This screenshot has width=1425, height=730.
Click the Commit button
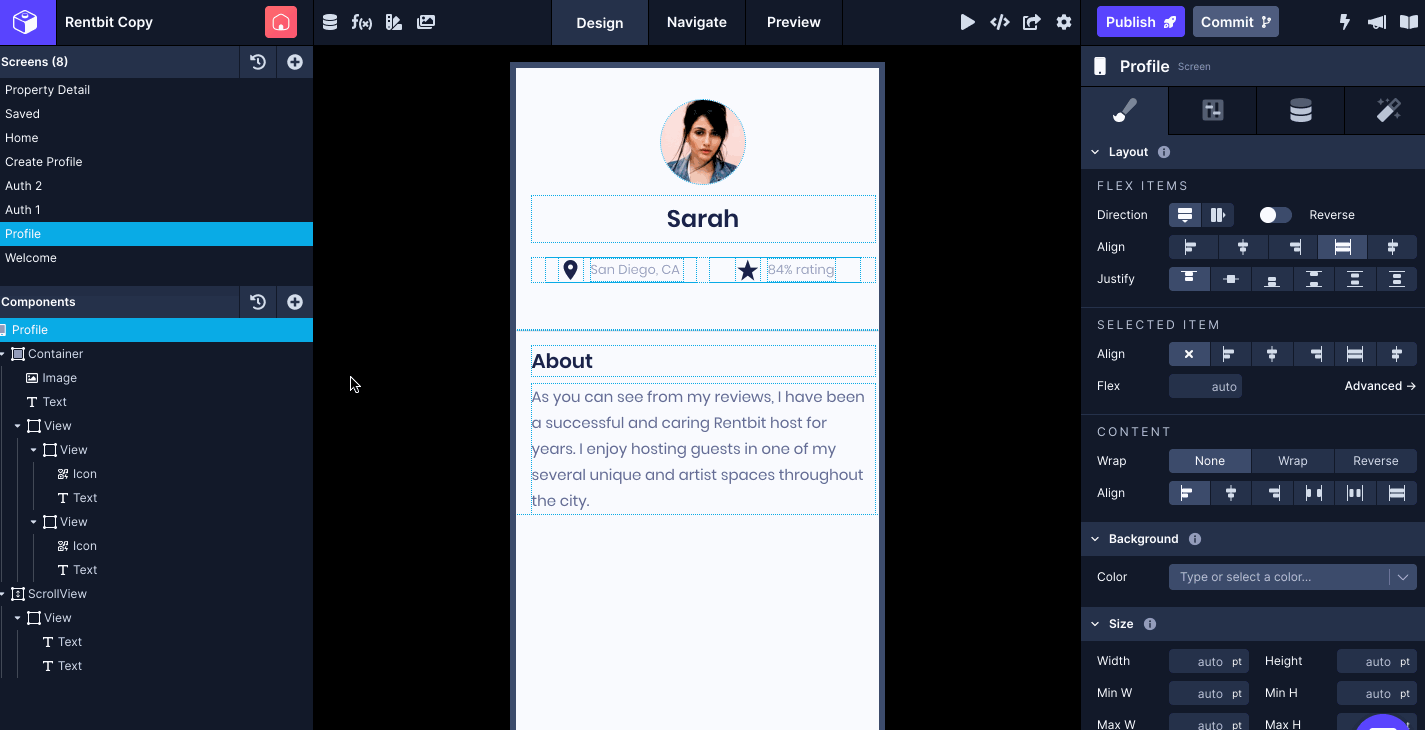tap(1235, 22)
